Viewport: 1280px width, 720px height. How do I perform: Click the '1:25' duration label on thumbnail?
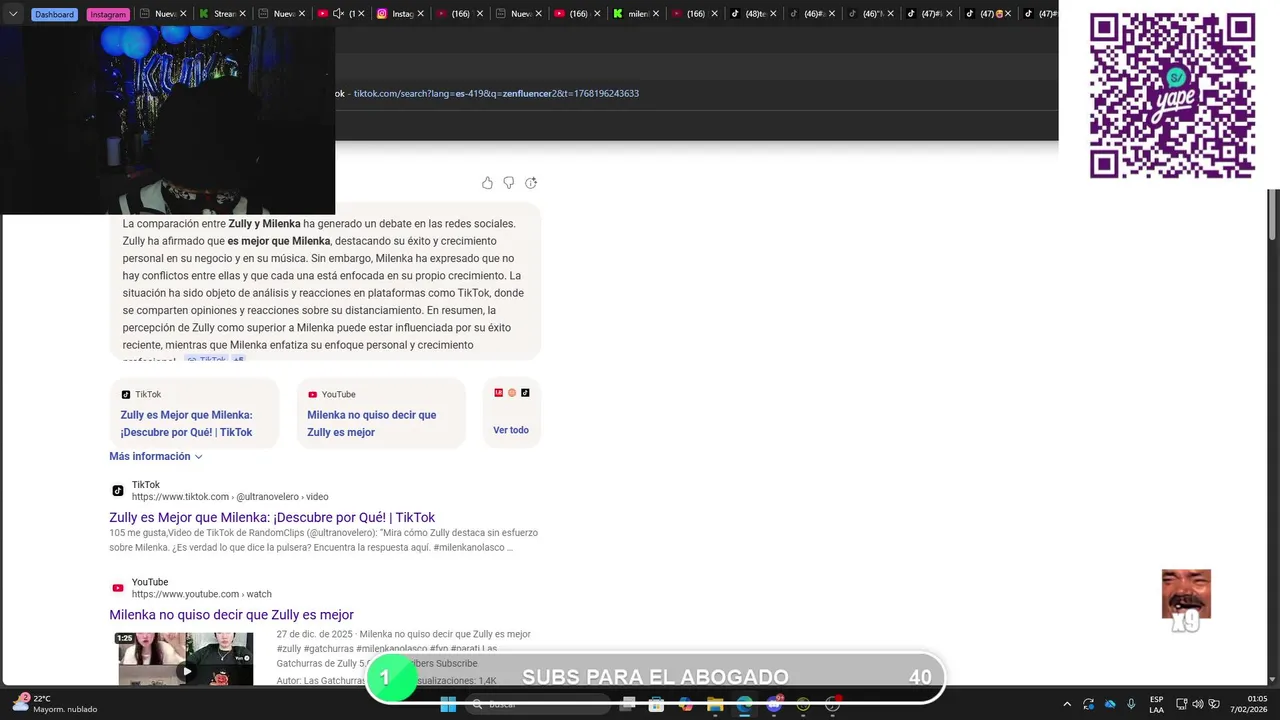tap(125, 638)
